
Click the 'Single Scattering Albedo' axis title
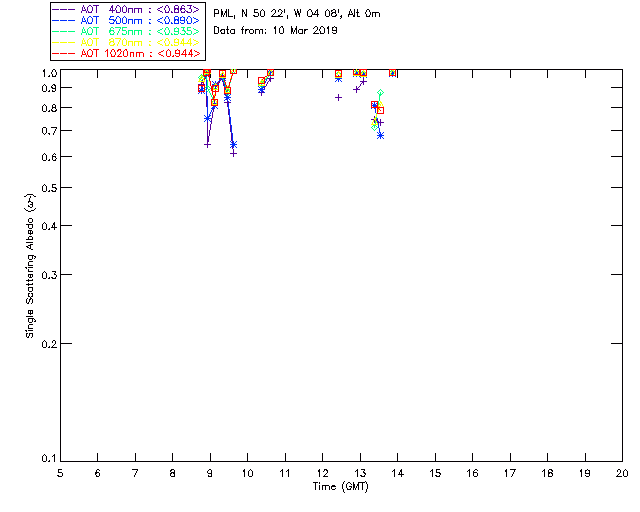click(31, 266)
